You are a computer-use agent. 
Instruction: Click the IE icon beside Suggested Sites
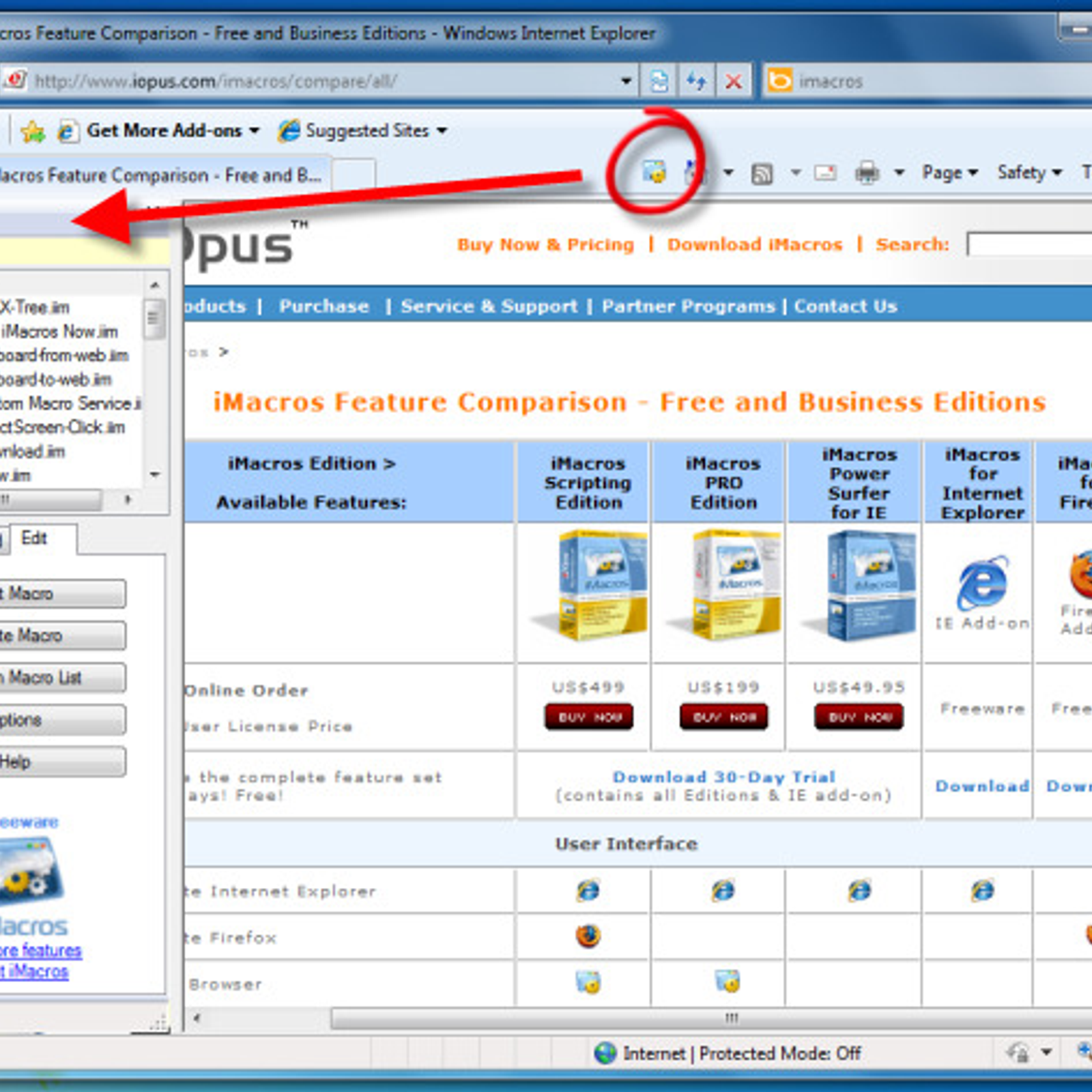click(289, 130)
